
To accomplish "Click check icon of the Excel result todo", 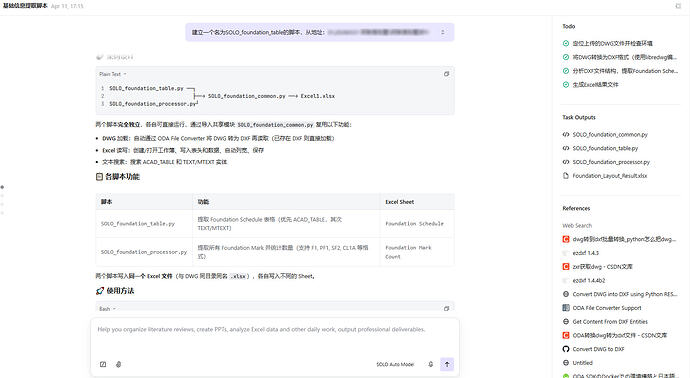I will [x=566, y=84].
